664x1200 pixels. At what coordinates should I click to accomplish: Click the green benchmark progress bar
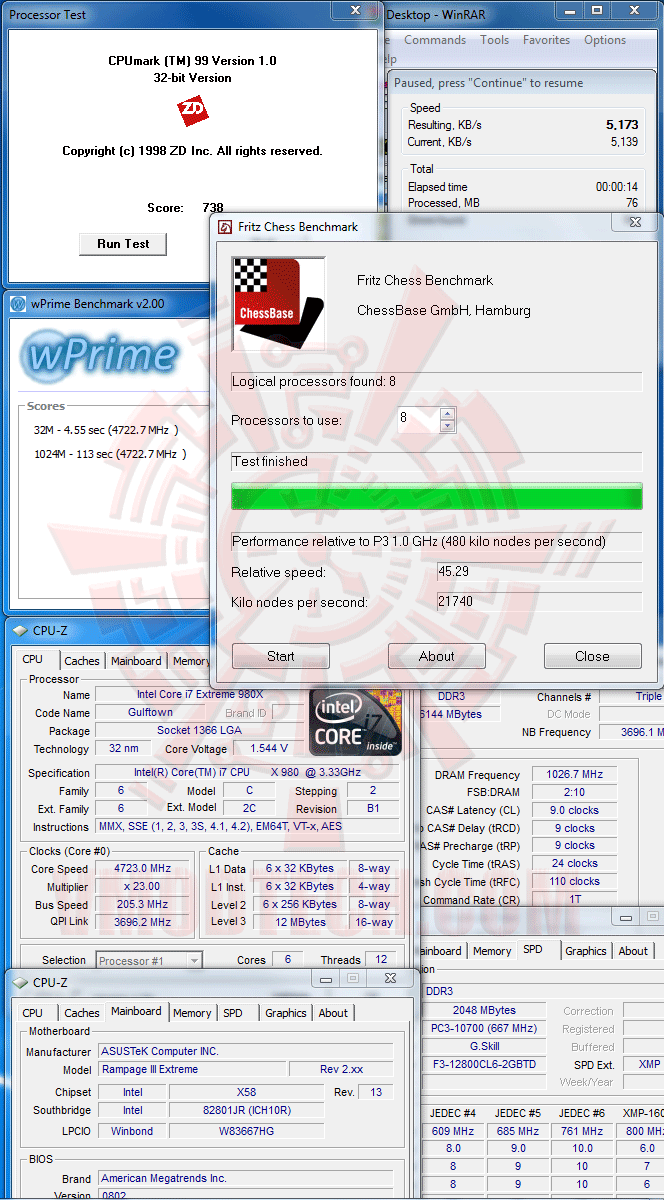pos(437,497)
